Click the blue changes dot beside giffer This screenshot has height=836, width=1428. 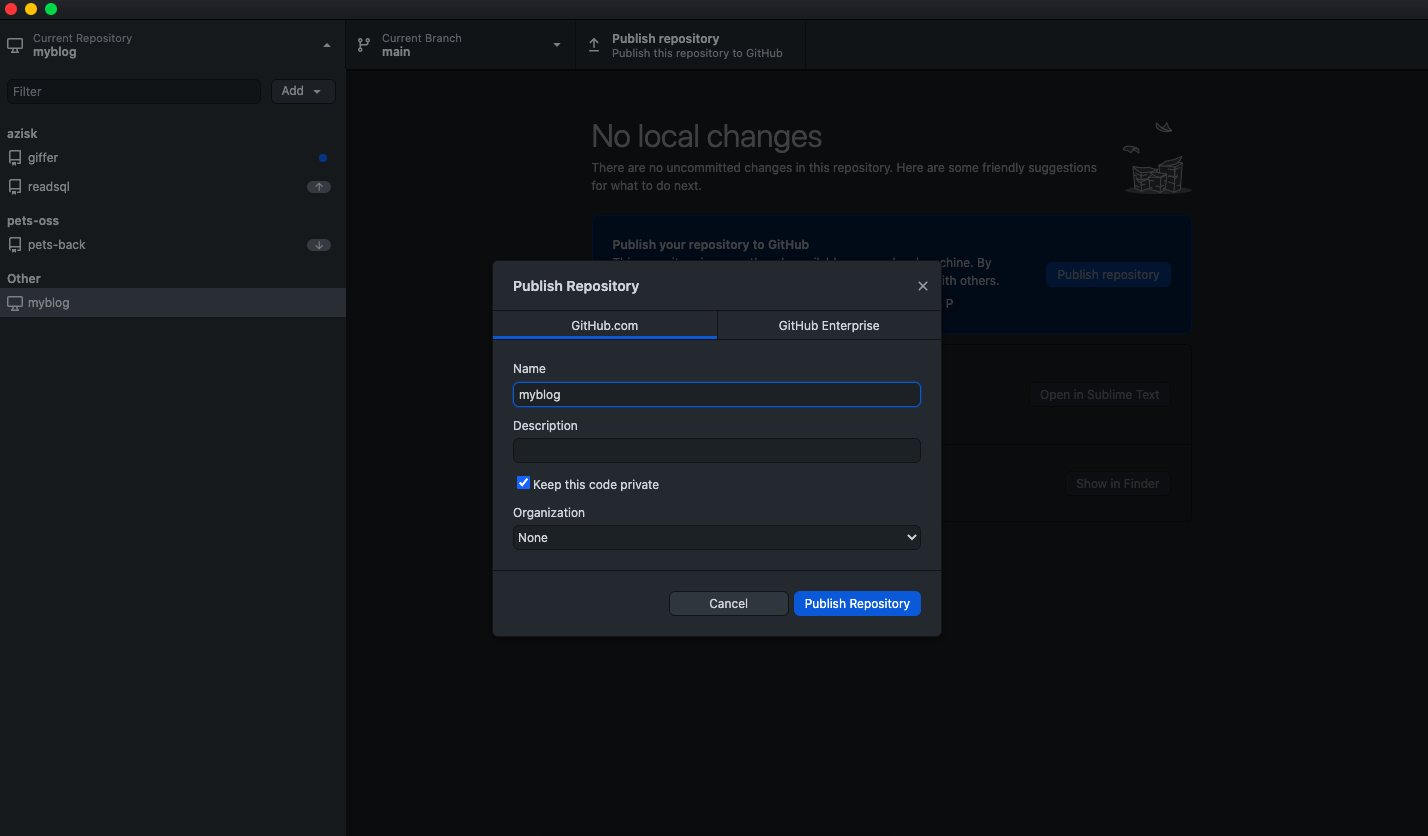323,158
